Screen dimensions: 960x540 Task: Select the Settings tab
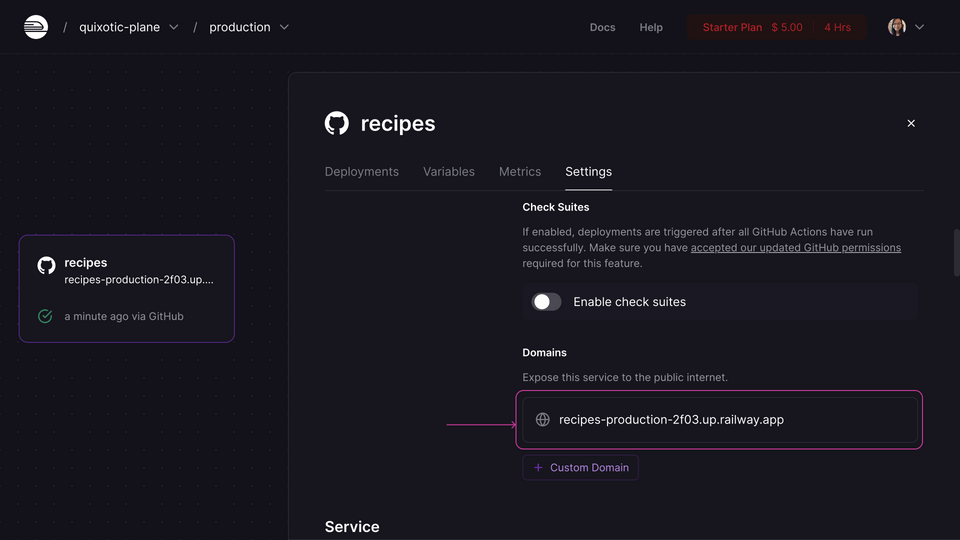click(588, 172)
